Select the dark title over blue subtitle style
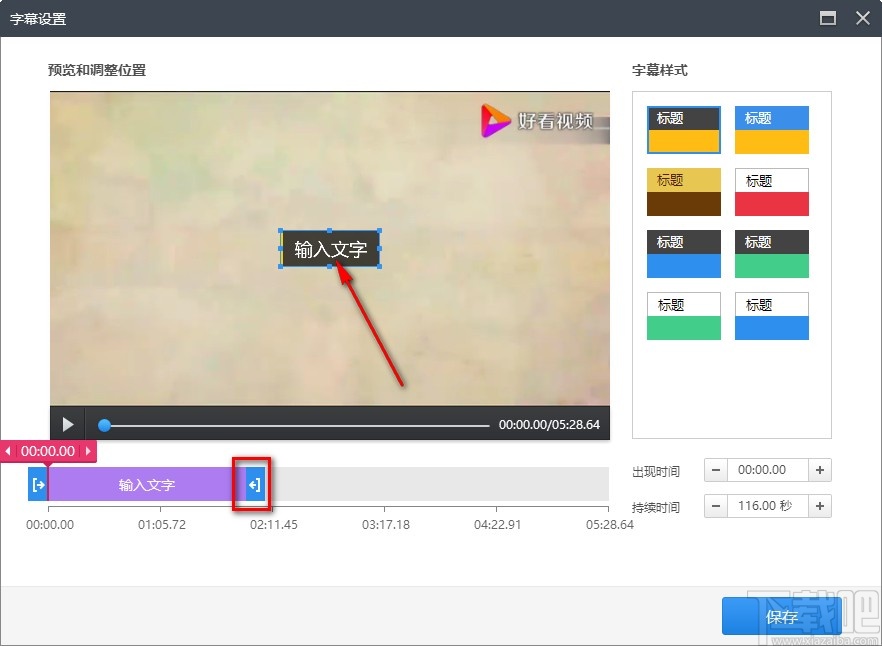 [683, 254]
